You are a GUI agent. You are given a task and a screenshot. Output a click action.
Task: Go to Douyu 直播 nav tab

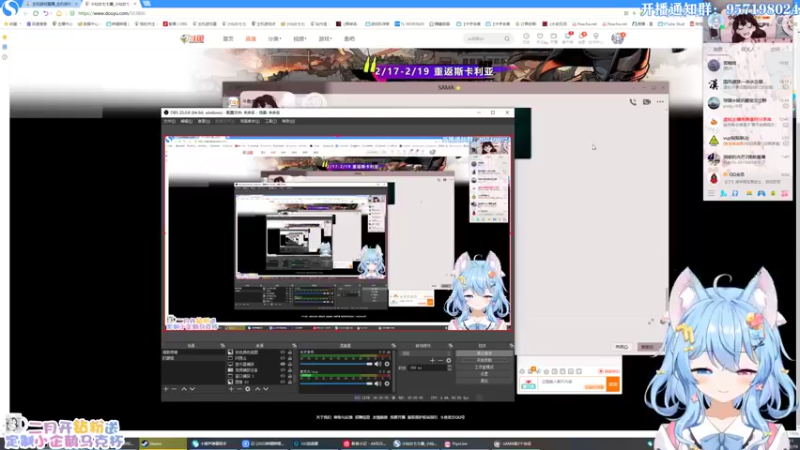pos(251,39)
